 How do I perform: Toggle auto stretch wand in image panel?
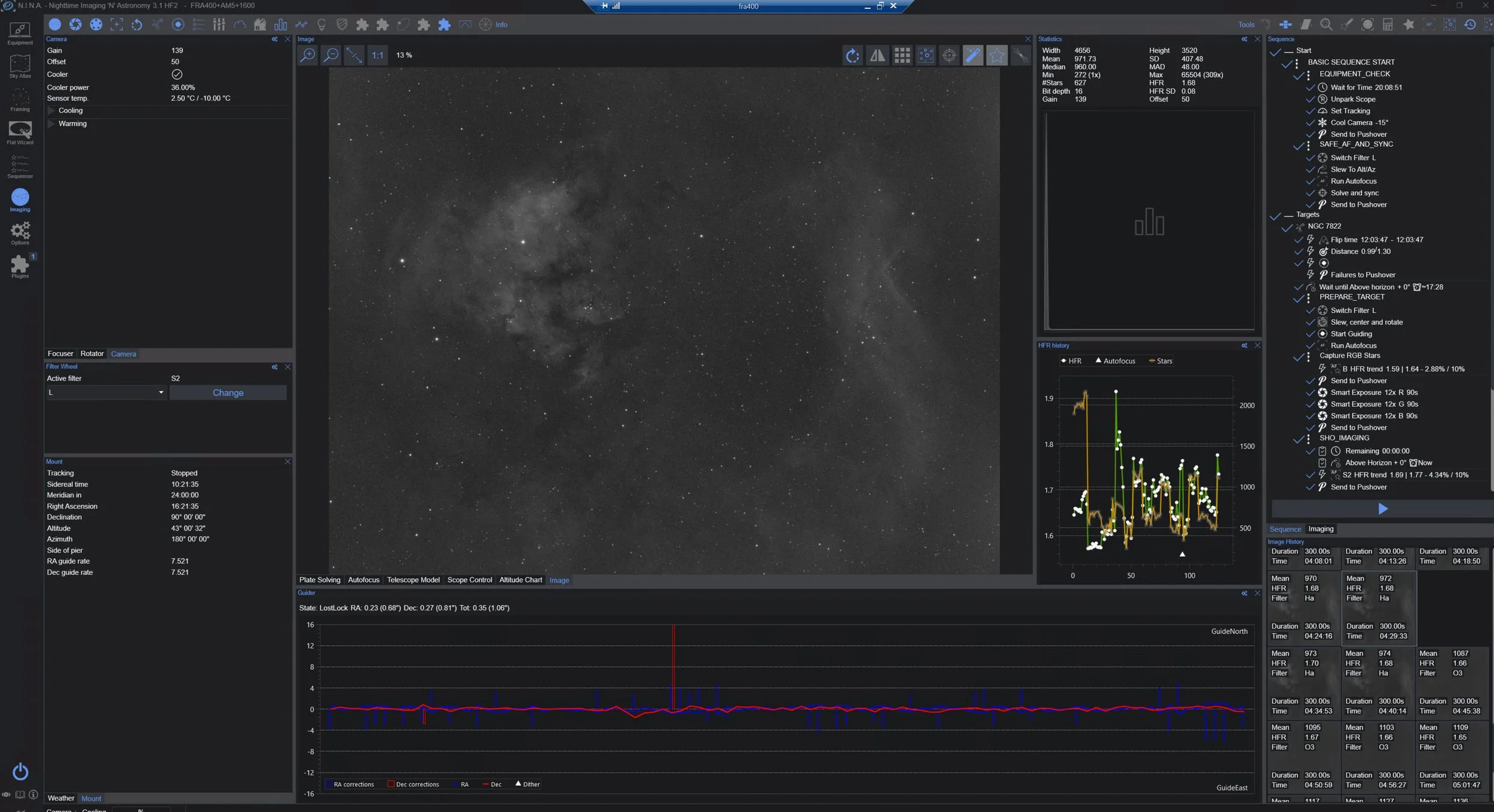click(x=973, y=56)
